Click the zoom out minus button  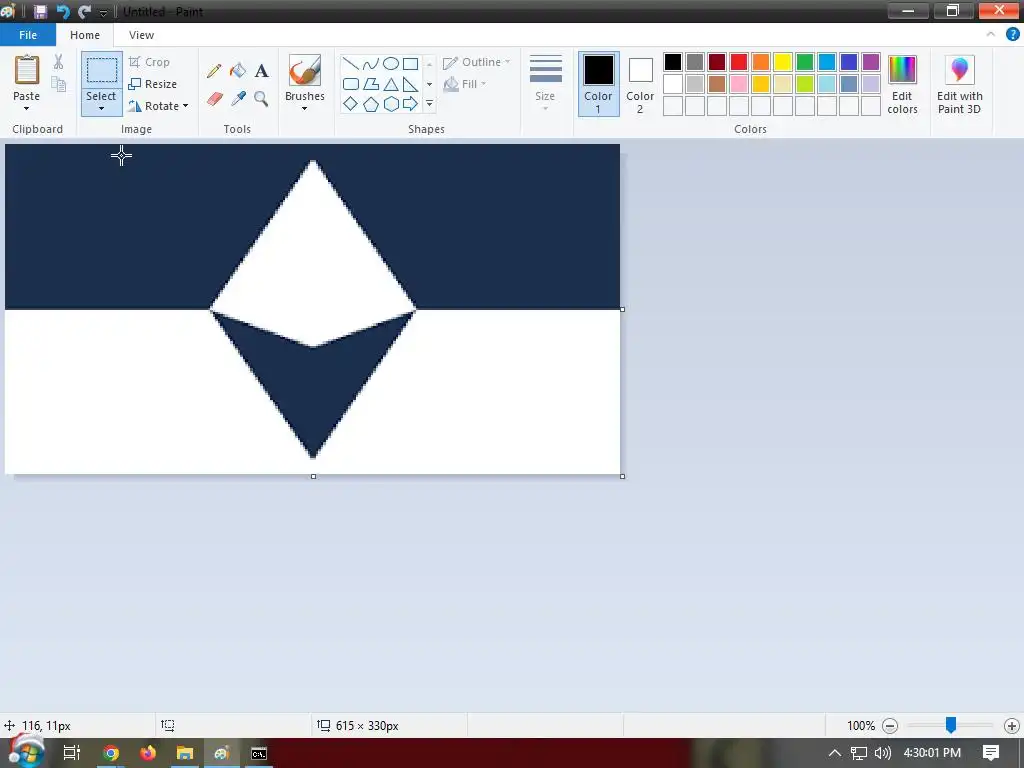coord(890,726)
